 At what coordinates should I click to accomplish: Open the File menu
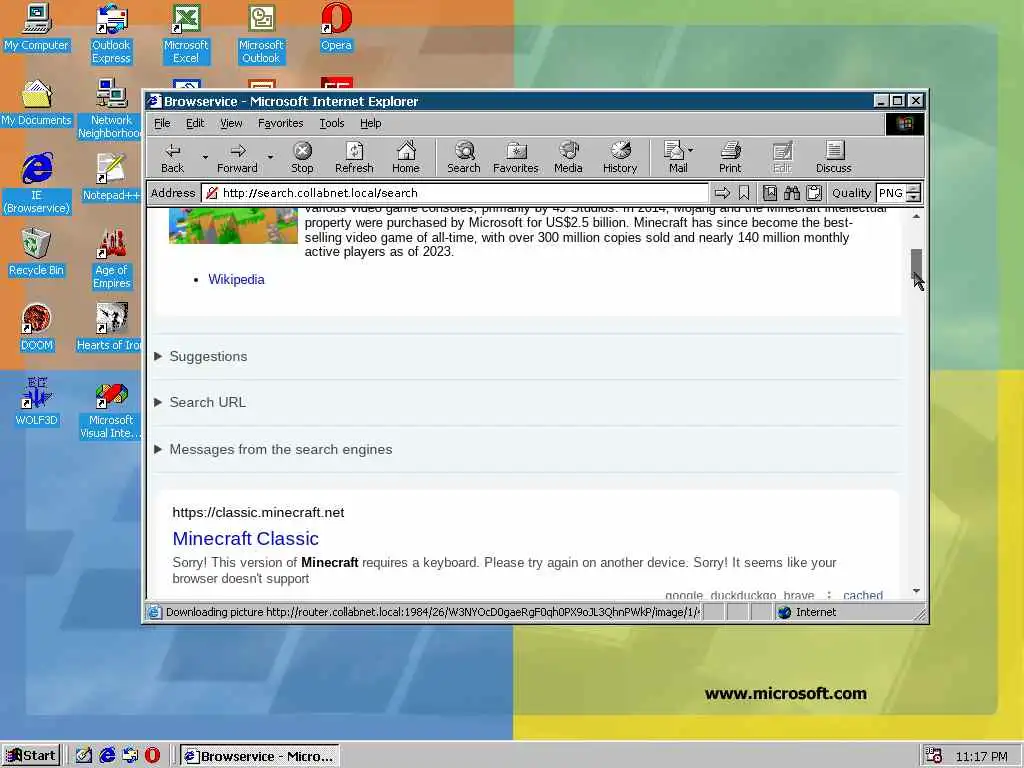point(162,123)
